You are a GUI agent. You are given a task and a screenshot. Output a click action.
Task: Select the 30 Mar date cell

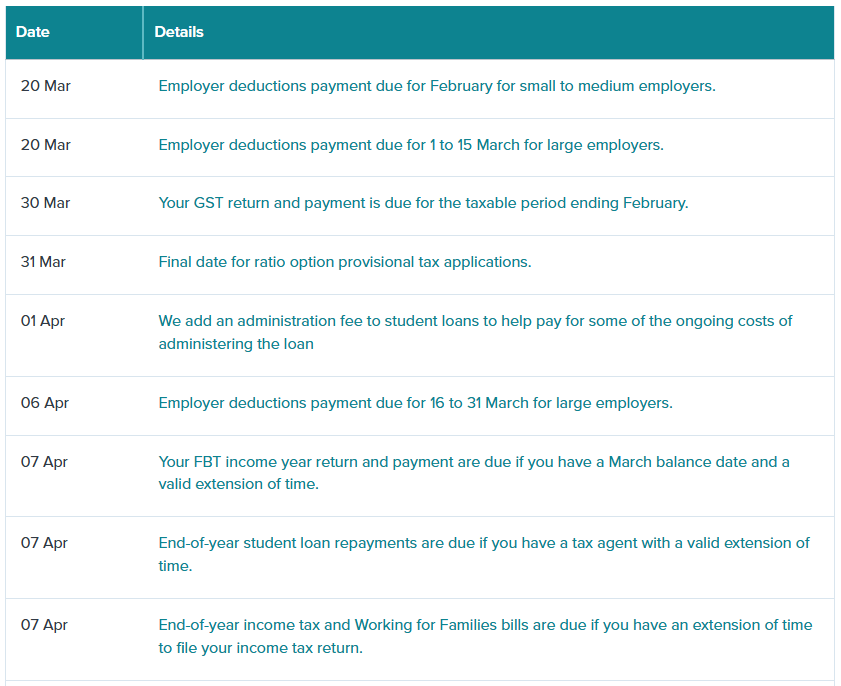coord(46,203)
